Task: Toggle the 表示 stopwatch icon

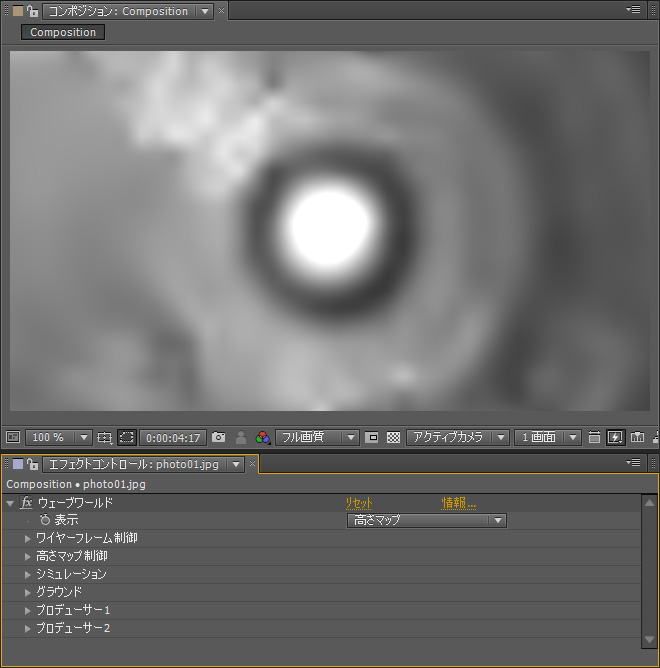Action: 45,520
